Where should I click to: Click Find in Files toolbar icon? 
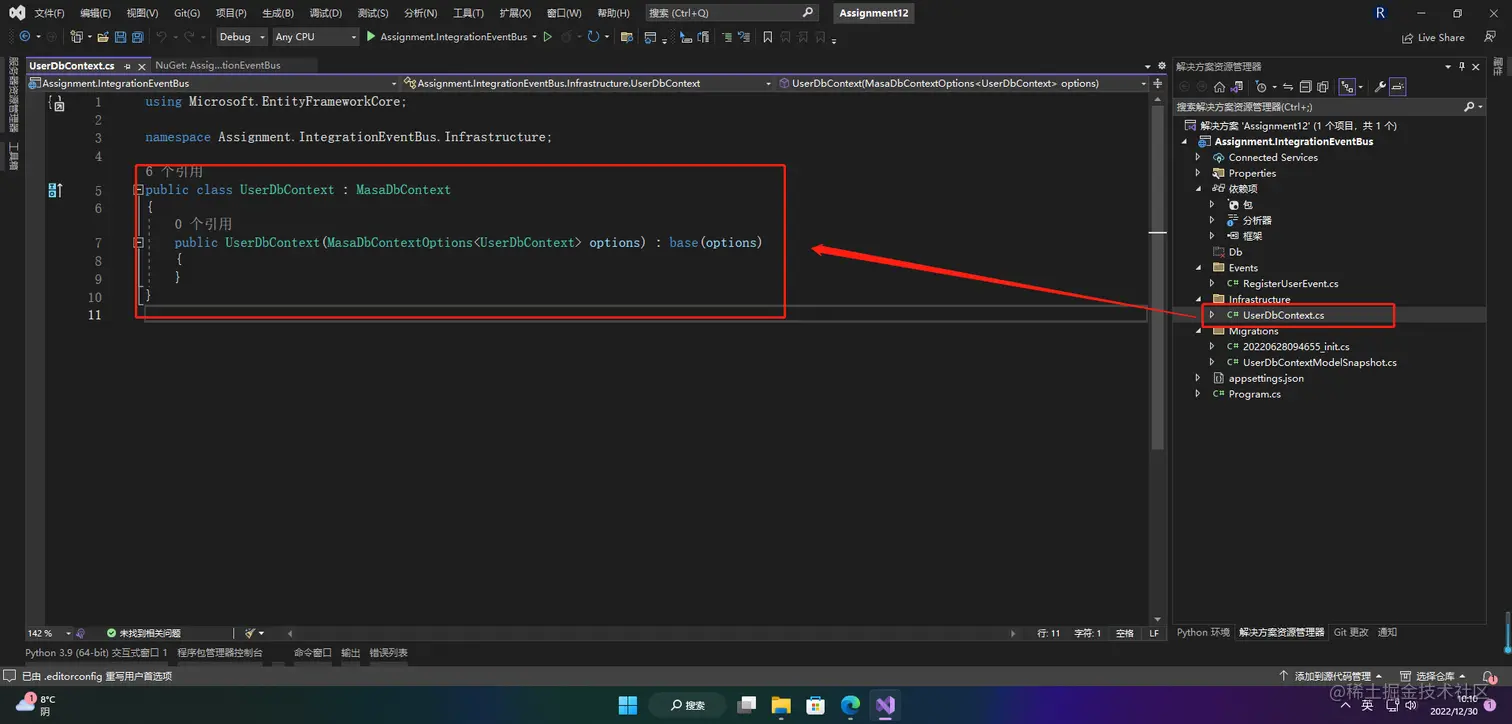point(626,37)
